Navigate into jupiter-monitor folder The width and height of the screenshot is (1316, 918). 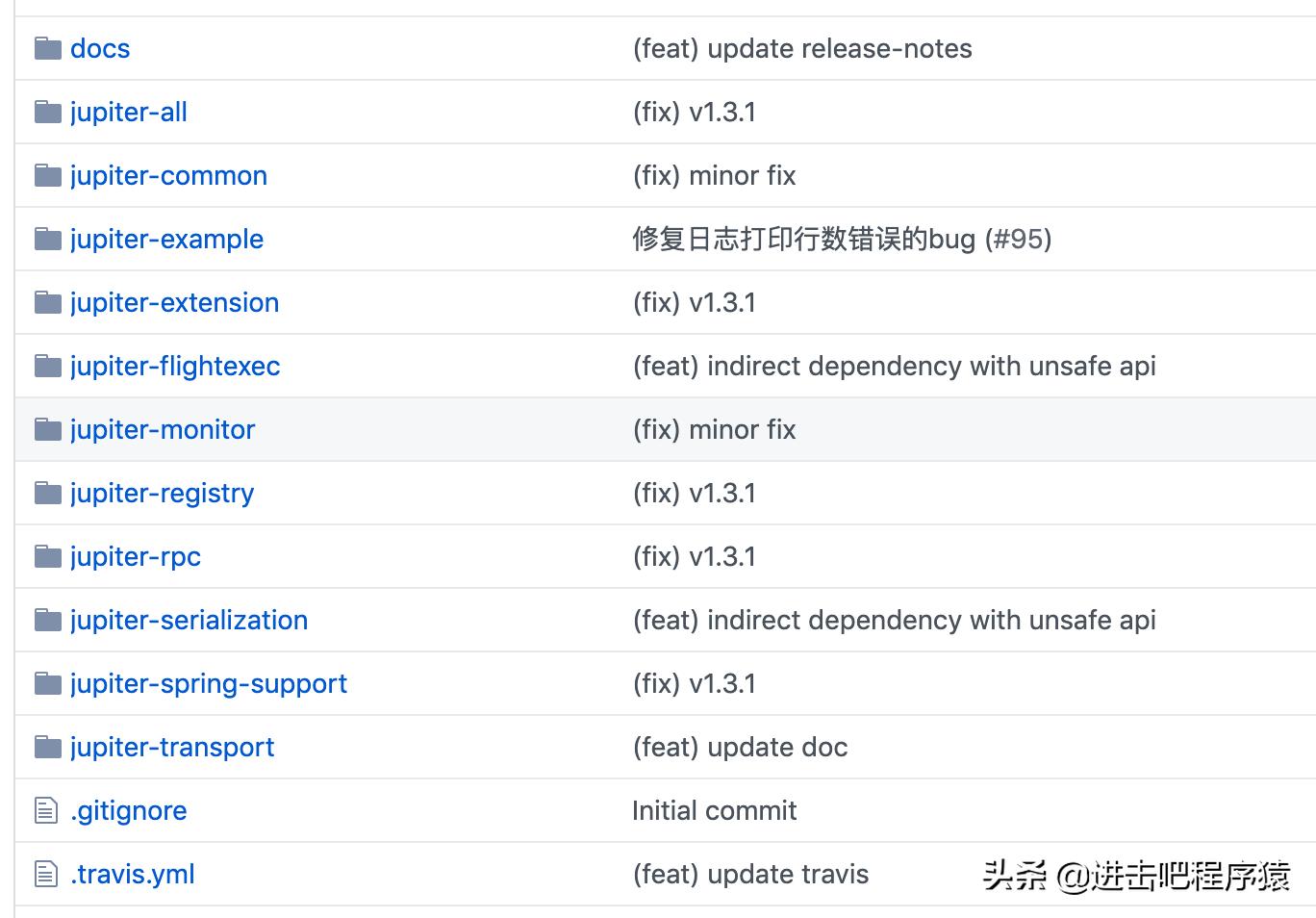coord(163,429)
